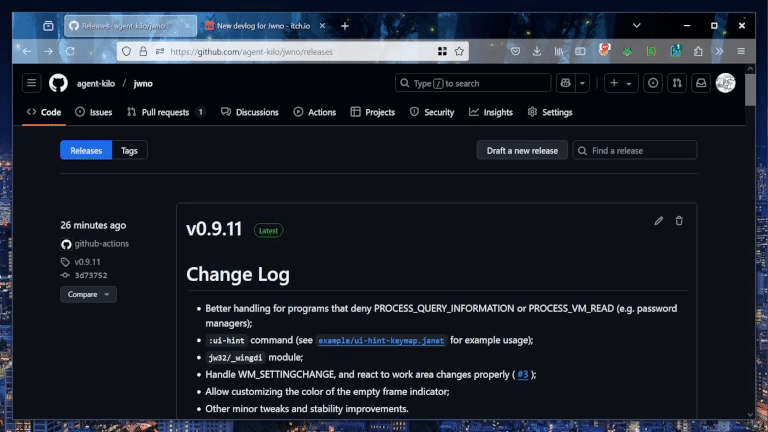The width and height of the screenshot is (768, 432).
Task: Show more toolbar tools overflow chevron
Action: click(x=719, y=51)
